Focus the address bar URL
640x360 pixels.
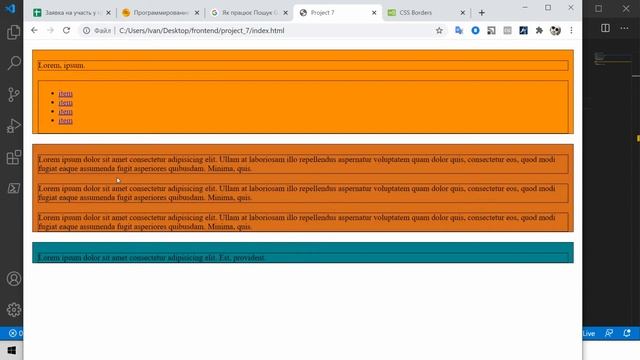tap(202, 31)
